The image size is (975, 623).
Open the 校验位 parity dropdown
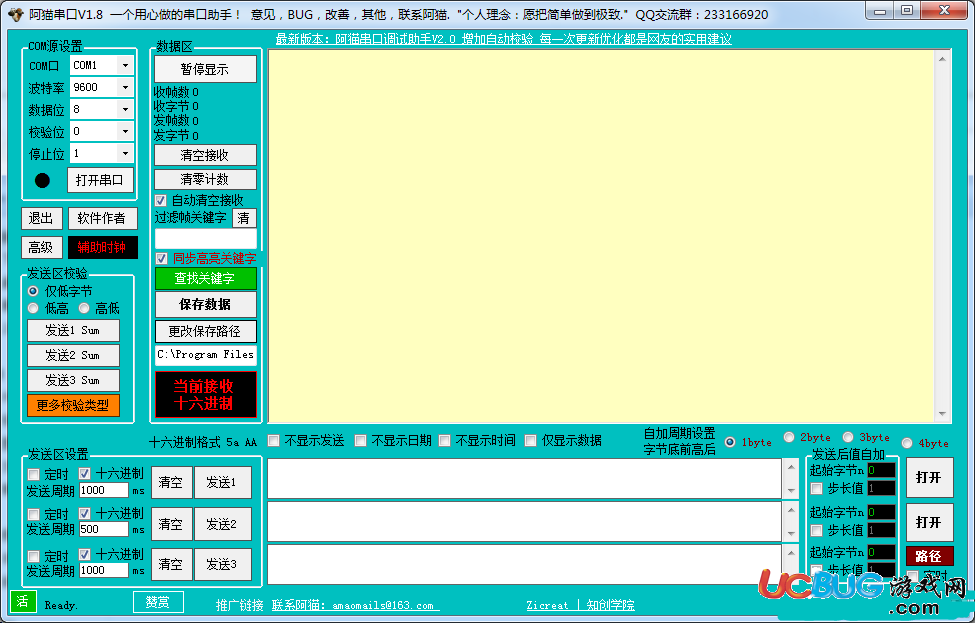click(x=125, y=131)
